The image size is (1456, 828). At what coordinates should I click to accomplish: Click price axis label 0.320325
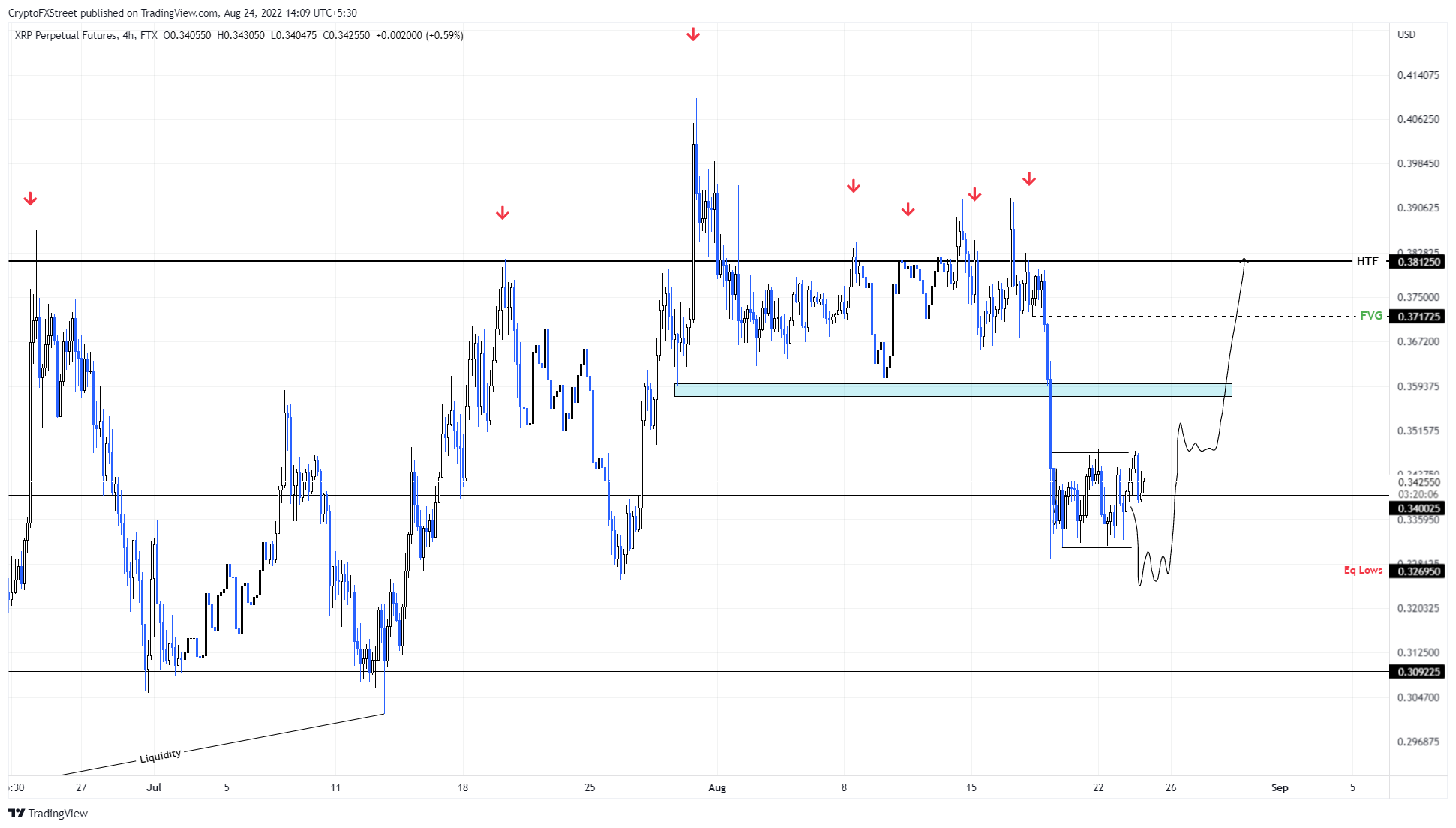pyautogui.click(x=1418, y=608)
